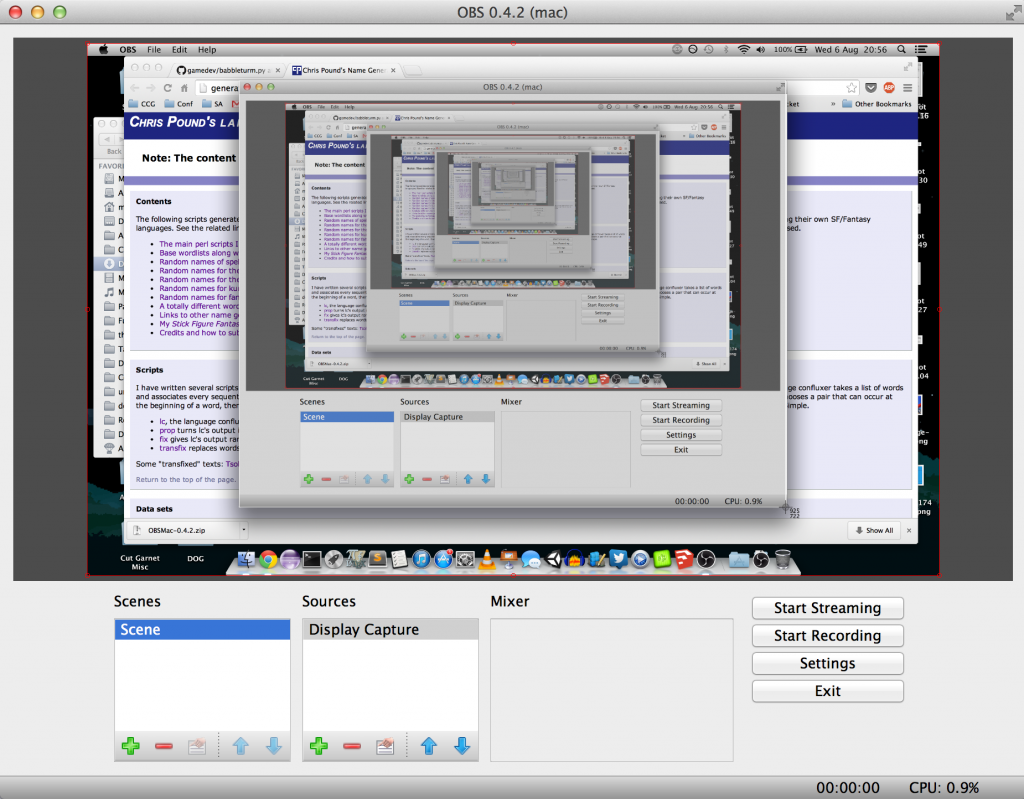
Task: Click the ABP extension icon in Chrome
Action: [x=889, y=88]
